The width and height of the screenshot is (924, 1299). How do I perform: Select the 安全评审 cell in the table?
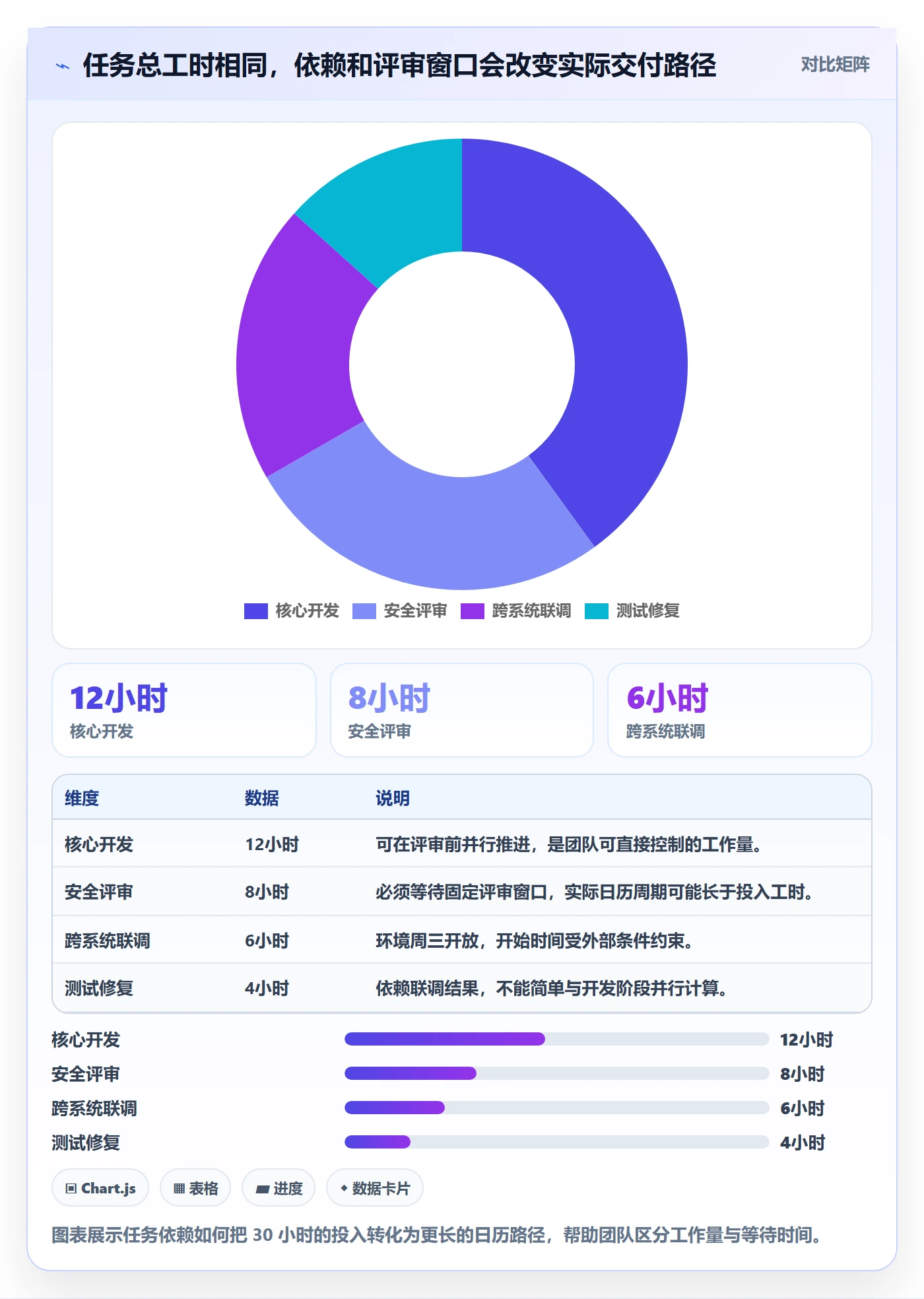coord(99,892)
